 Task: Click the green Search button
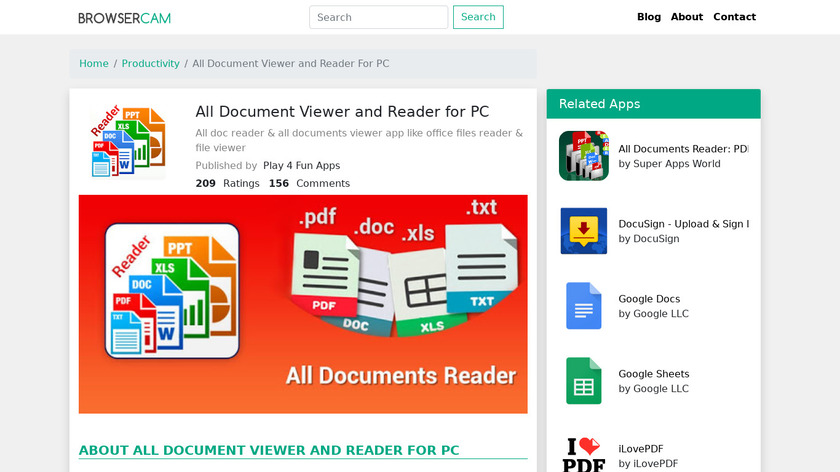tap(478, 17)
